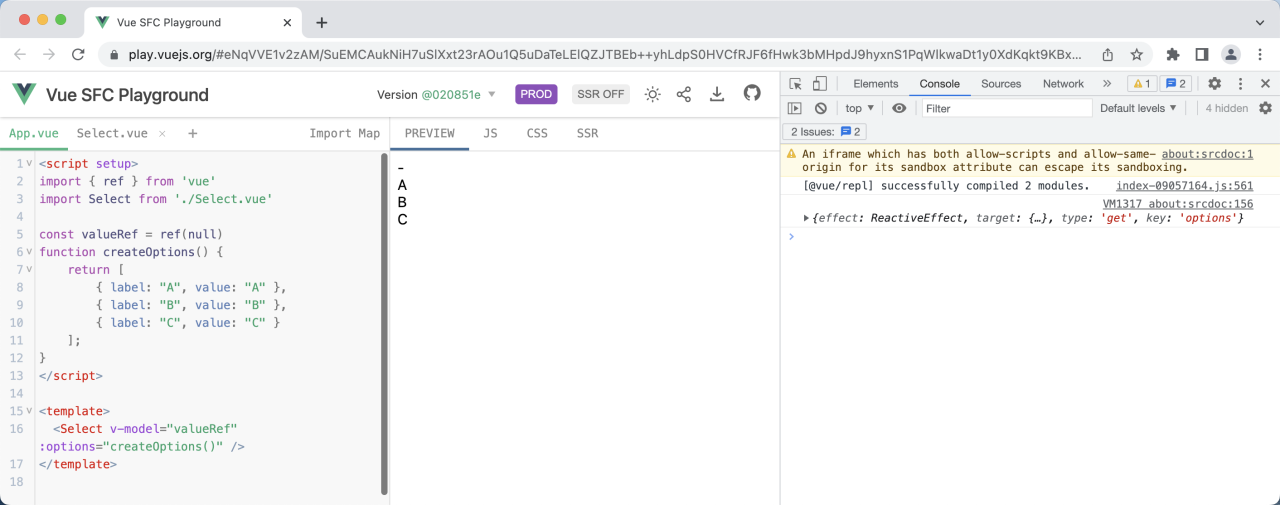The height and width of the screenshot is (505, 1280).
Task: Toggle the SSR OFF button
Action: tap(600, 94)
